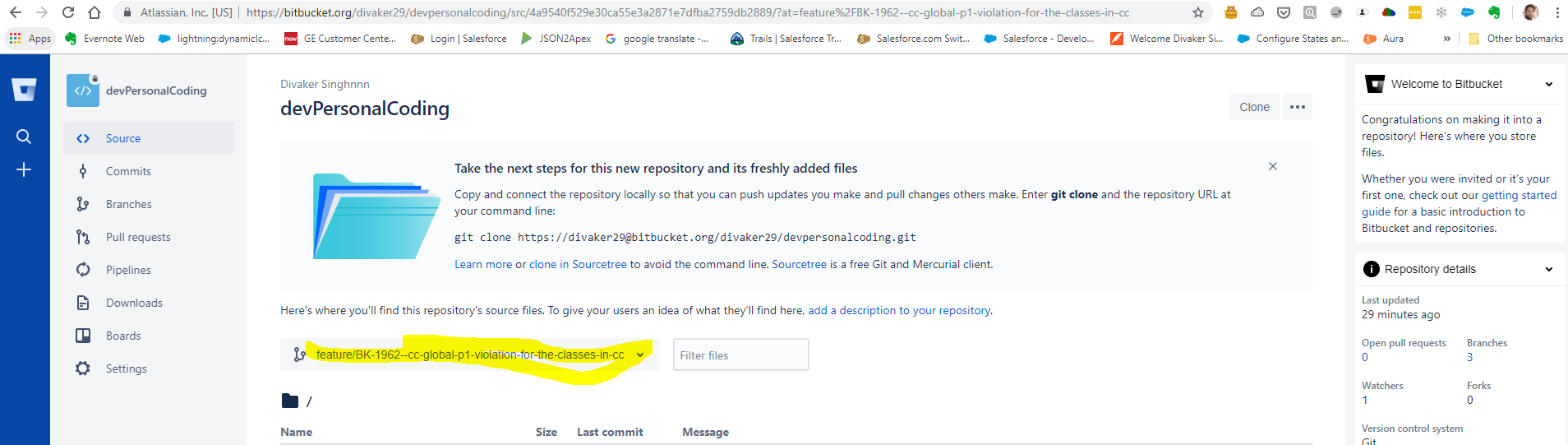Collapse the Welcome to Bitbucket panel chevron
This screenshot has width=1568, height=445.
tap(1549, 84)
